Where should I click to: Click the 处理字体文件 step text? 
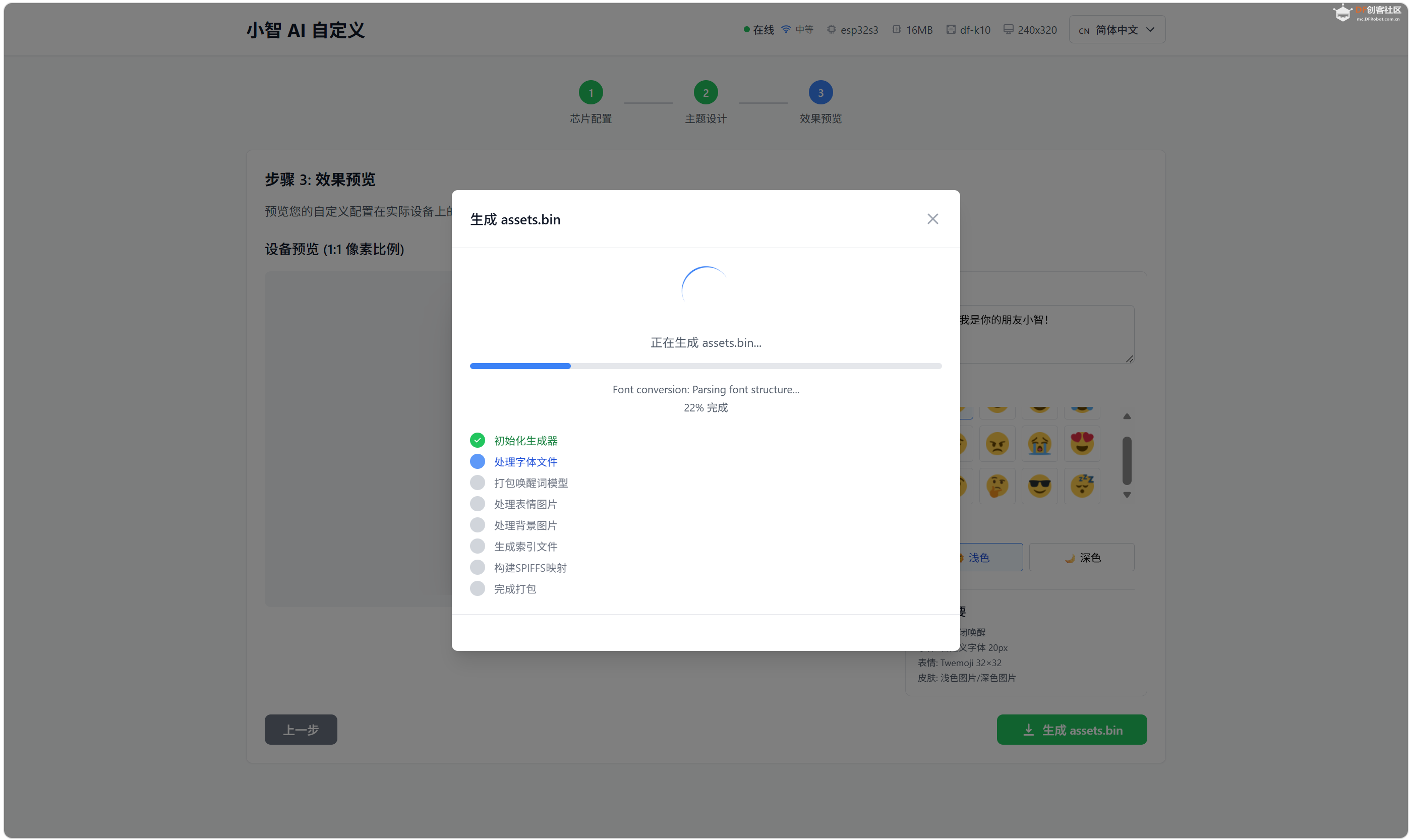525,462
